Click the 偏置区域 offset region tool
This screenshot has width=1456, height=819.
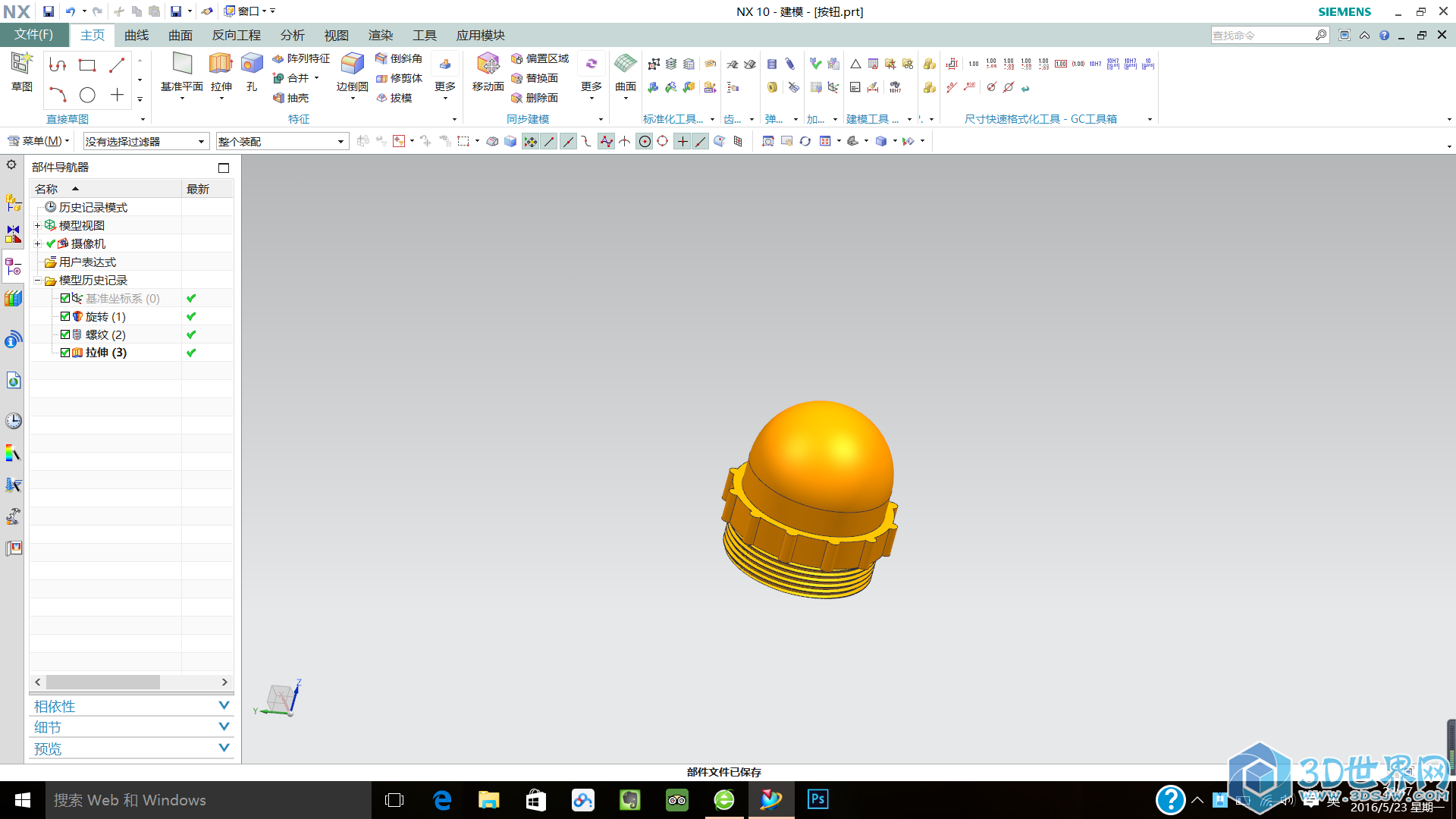540,58
